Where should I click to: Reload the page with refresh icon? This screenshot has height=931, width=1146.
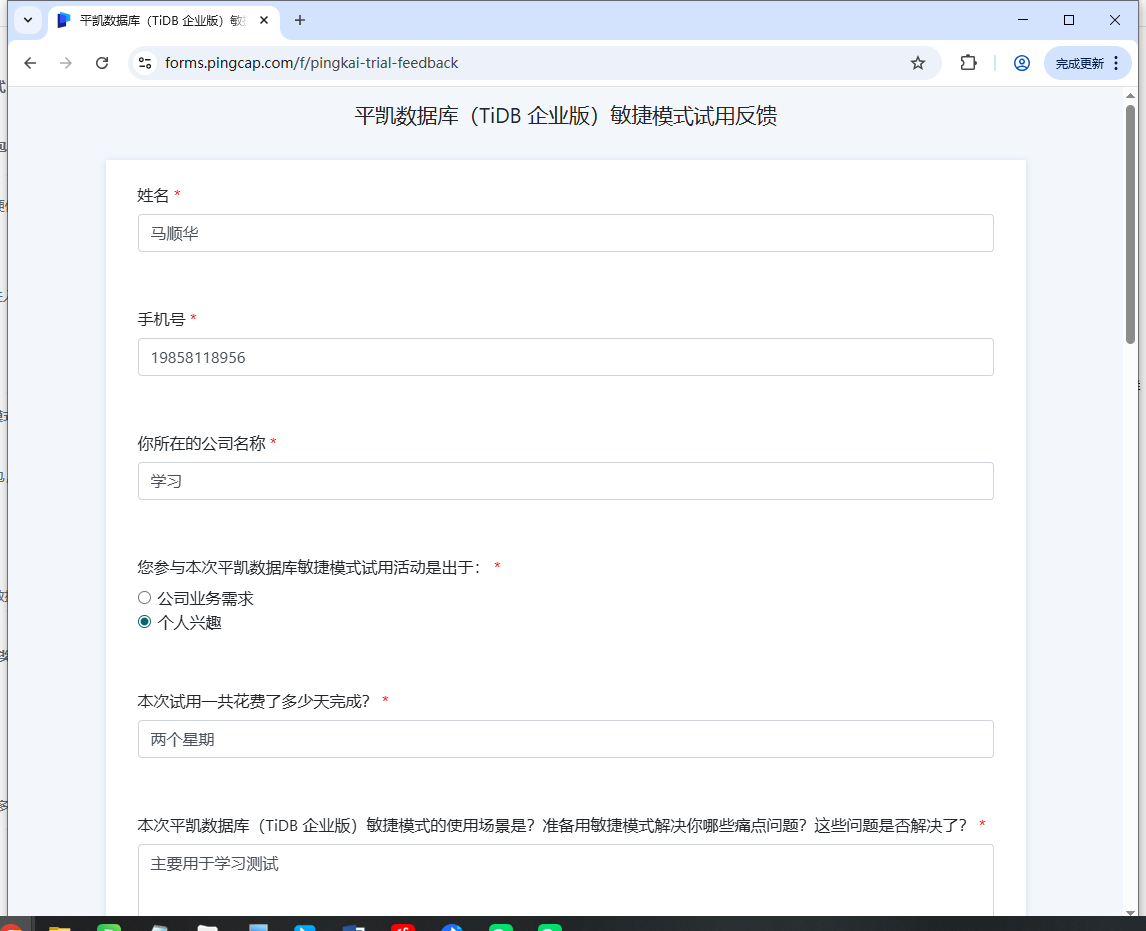[102, 63]
